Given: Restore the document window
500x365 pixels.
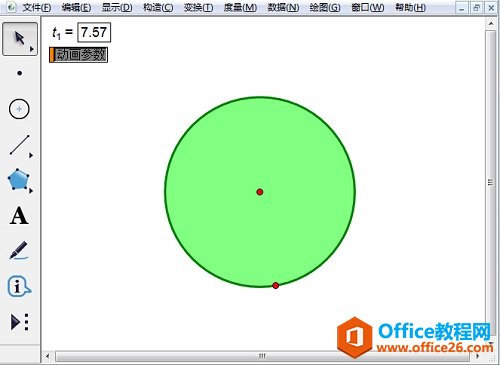Looking at the screenshot, I should [x=476, y=8].
